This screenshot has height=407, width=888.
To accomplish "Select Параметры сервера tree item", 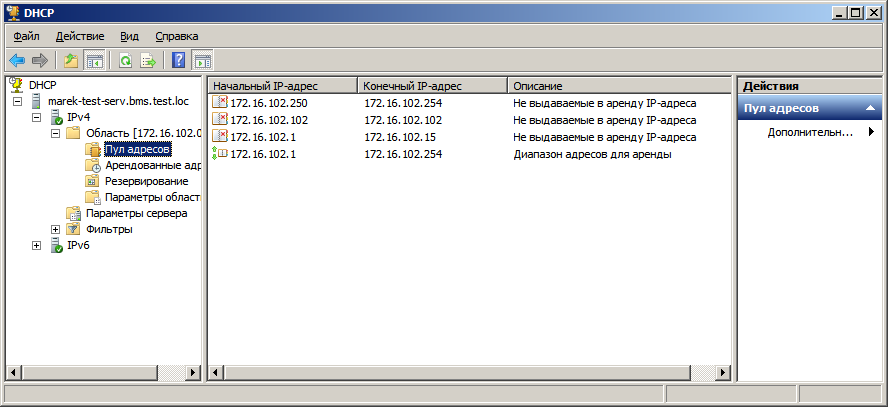I will [x=136, y=213].
